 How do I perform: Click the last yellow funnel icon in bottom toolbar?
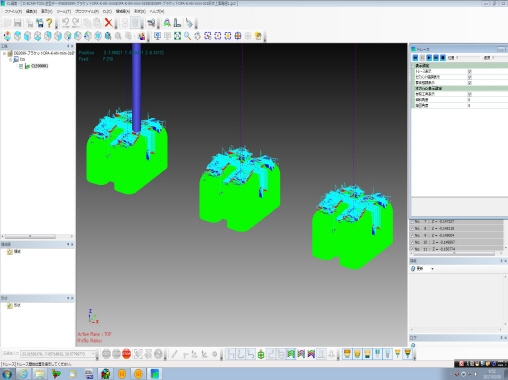(407, 353)
